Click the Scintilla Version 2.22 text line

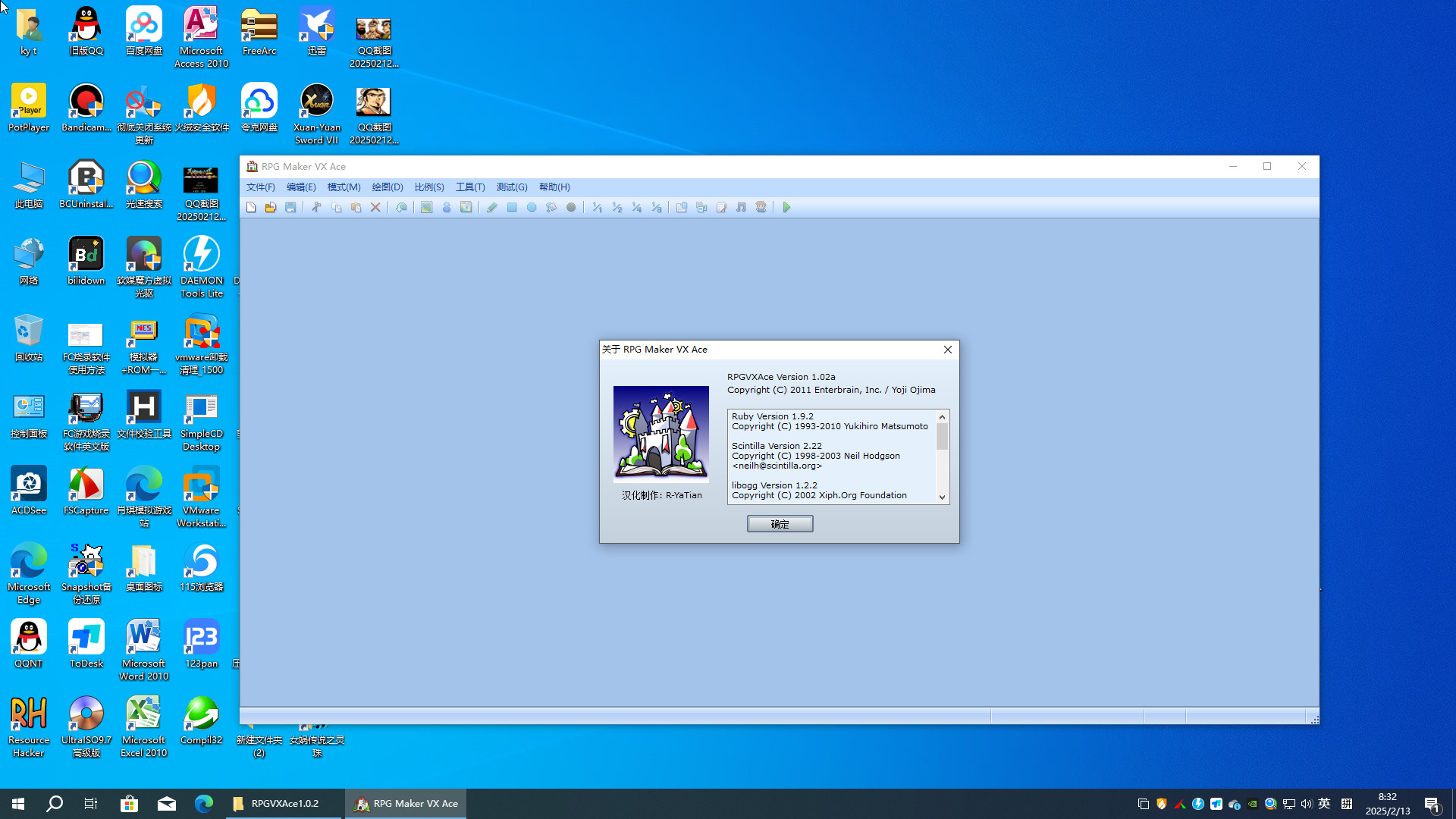tap(777, 446)
